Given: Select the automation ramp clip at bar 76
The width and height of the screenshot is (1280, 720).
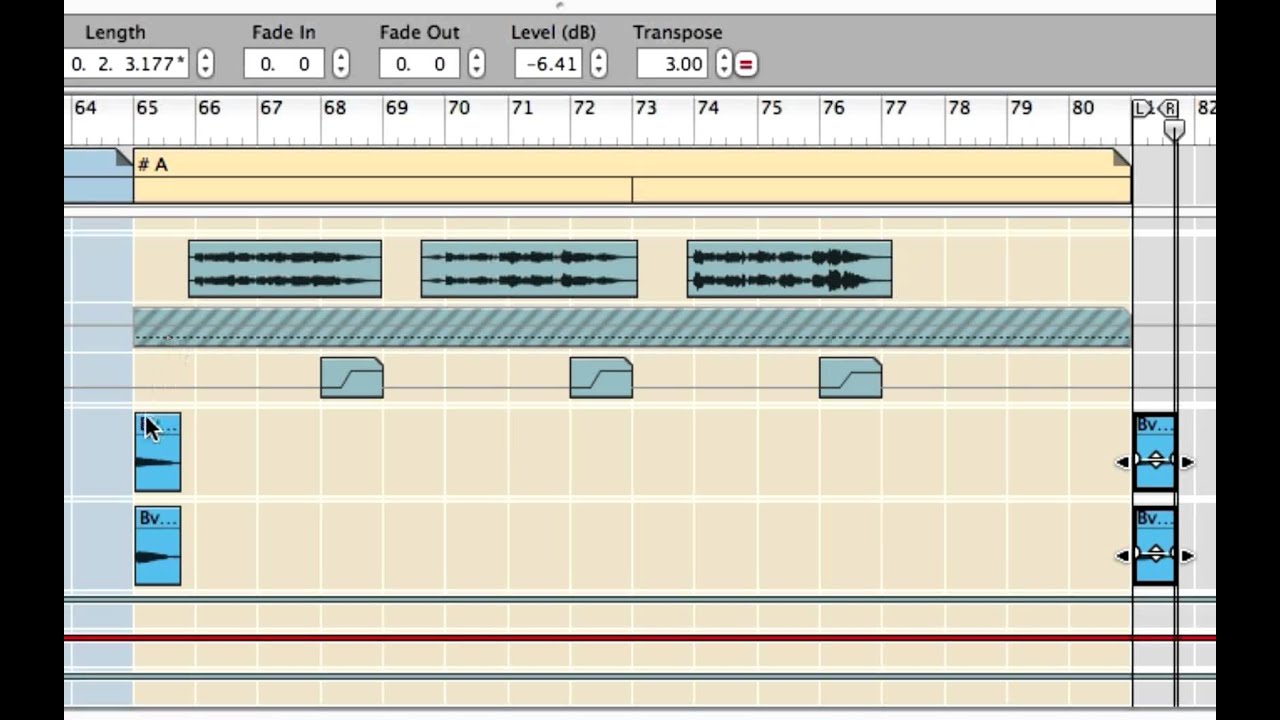Looking at the screenshot, I should (850, 378).
